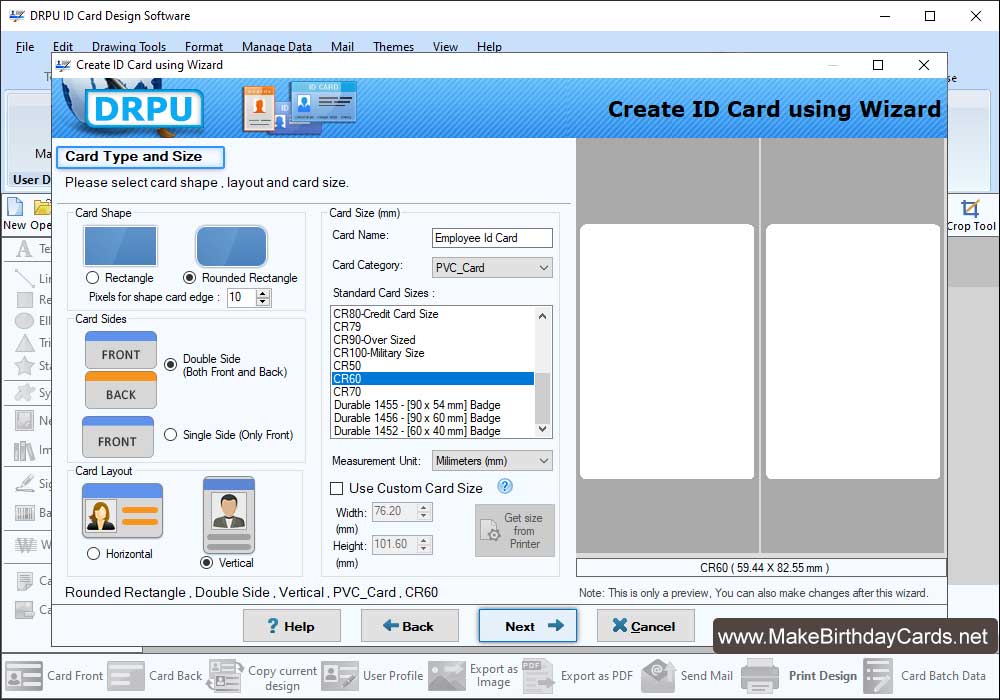Viewport: 1000px width, 700px height.
Task: Select the Text tool icon in left sidebar
Action: [x=24, y=249]
